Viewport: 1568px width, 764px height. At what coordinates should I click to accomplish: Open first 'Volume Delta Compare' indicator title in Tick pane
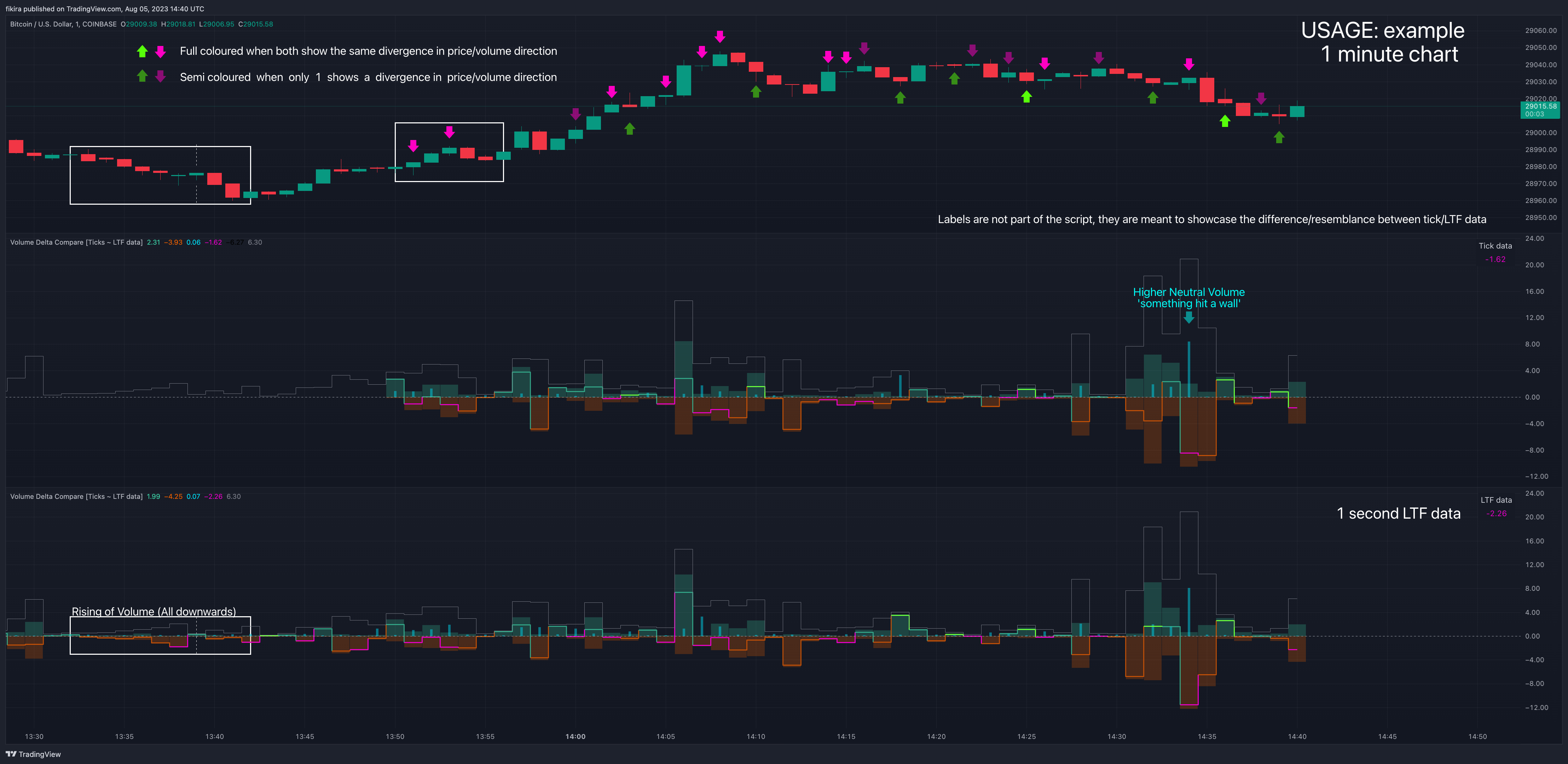pyautogui.click(x=77, y=242)
